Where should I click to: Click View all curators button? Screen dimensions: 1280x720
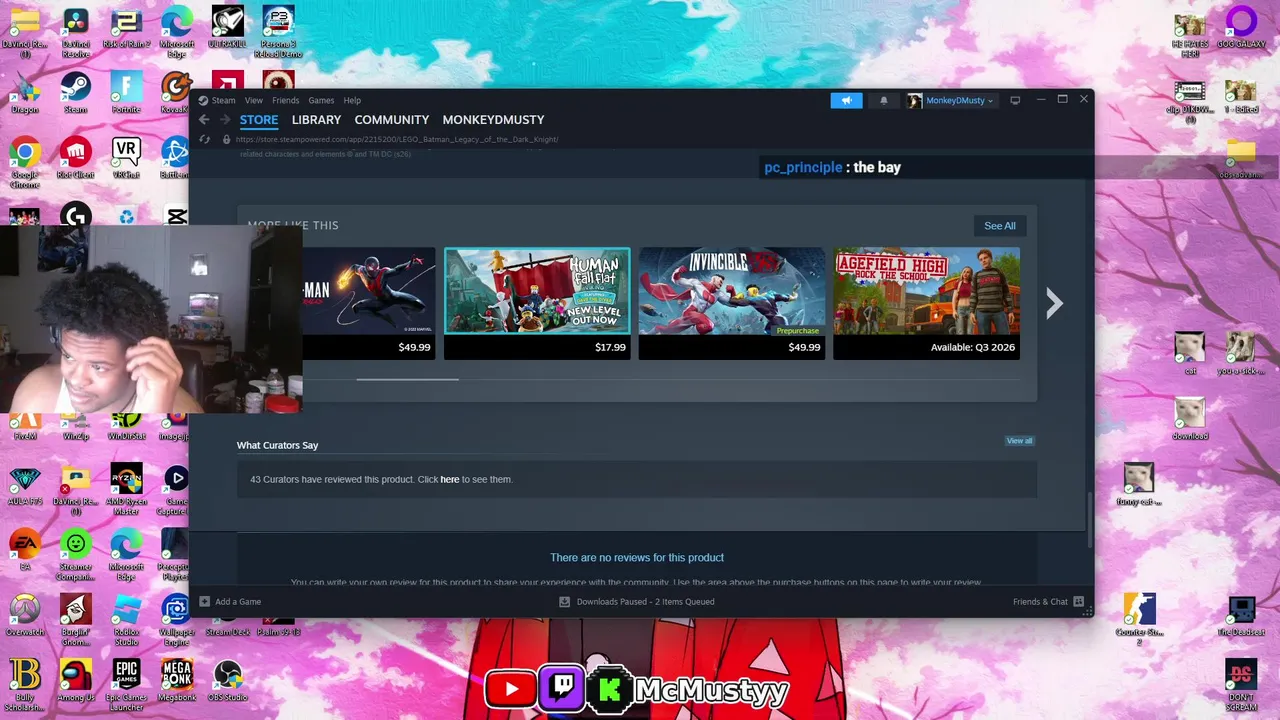(1019, 441)
